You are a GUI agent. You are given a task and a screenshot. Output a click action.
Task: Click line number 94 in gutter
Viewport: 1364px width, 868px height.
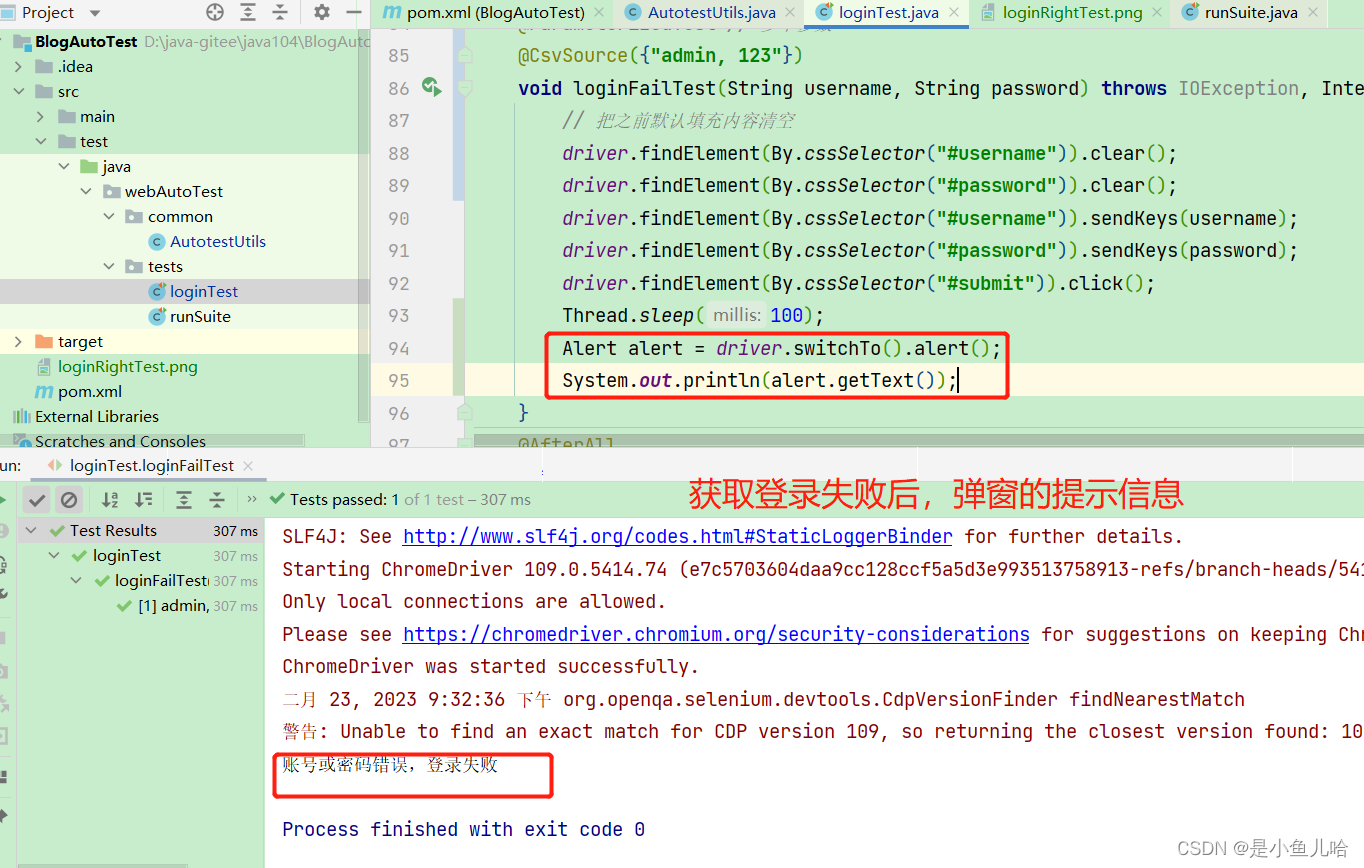[398, 348]
